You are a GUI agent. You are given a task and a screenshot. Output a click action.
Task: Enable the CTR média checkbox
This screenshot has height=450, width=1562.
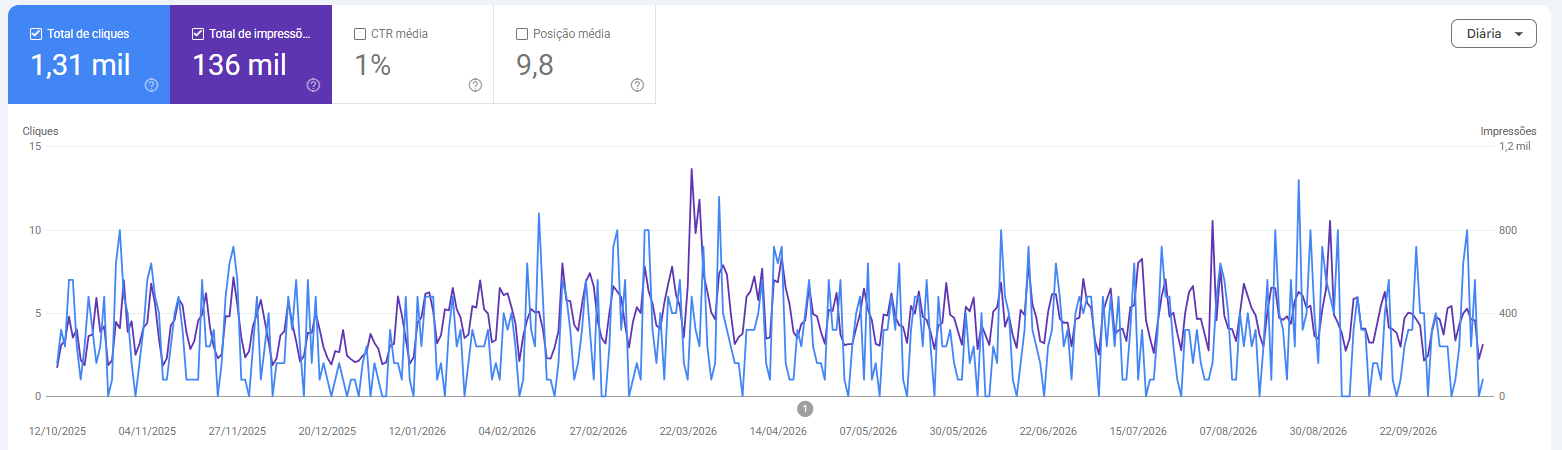pyautogui.click(x=360, y=34)
